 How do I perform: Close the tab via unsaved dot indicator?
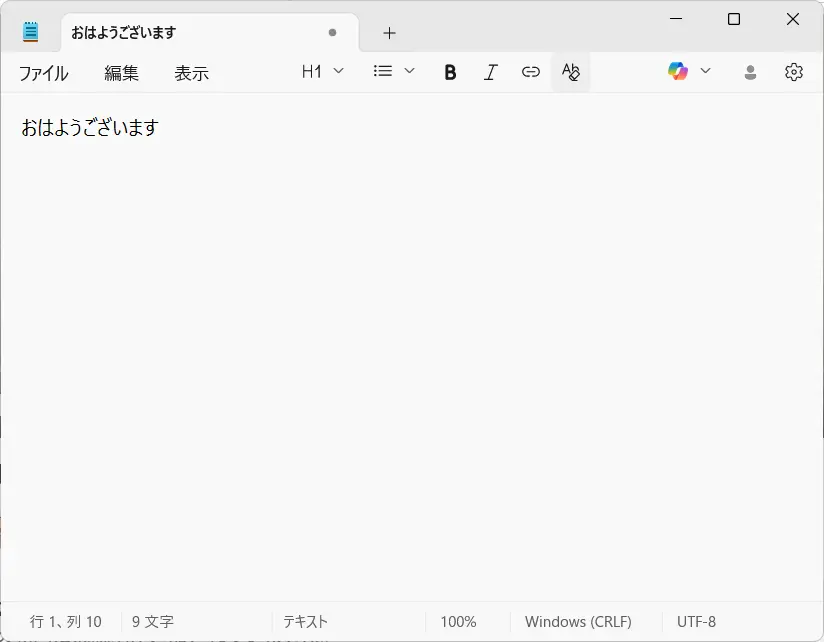(332, 33)
